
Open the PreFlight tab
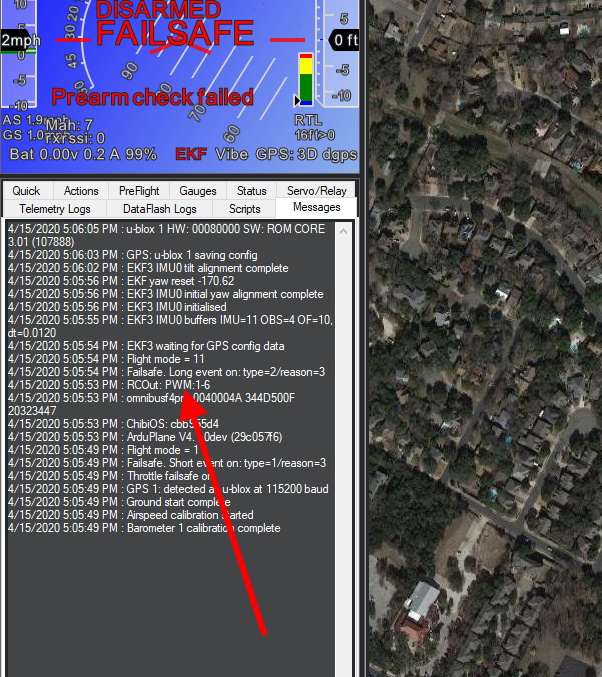click(138, 191)
